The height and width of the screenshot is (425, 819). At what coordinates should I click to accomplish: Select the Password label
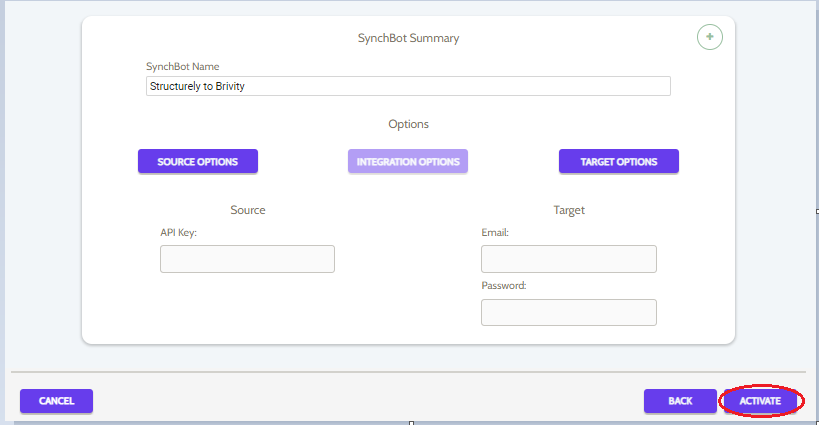(x=504, y=286)
